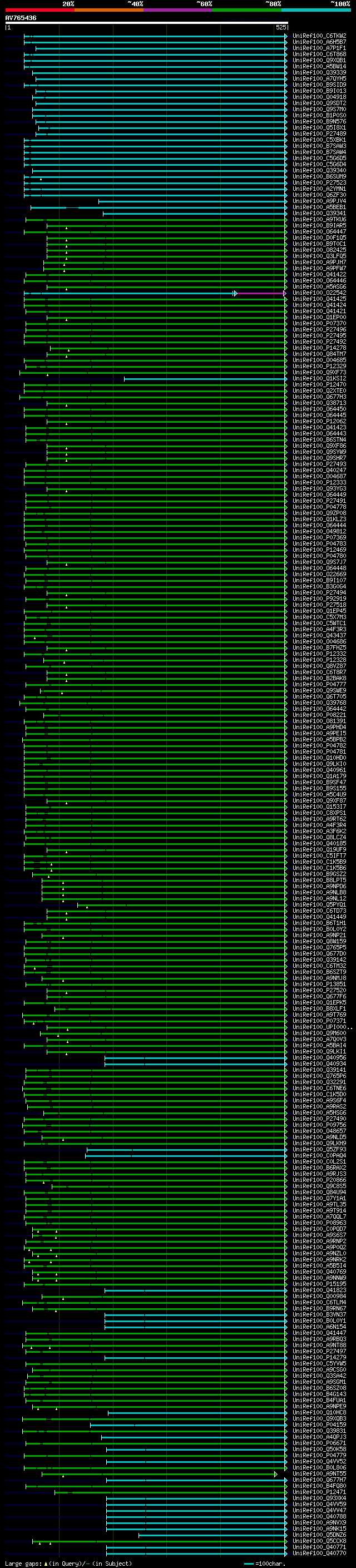Select hit UniRef100_A9PJV4
Viewport: 356px width, 1568px height.
(319, 201)
